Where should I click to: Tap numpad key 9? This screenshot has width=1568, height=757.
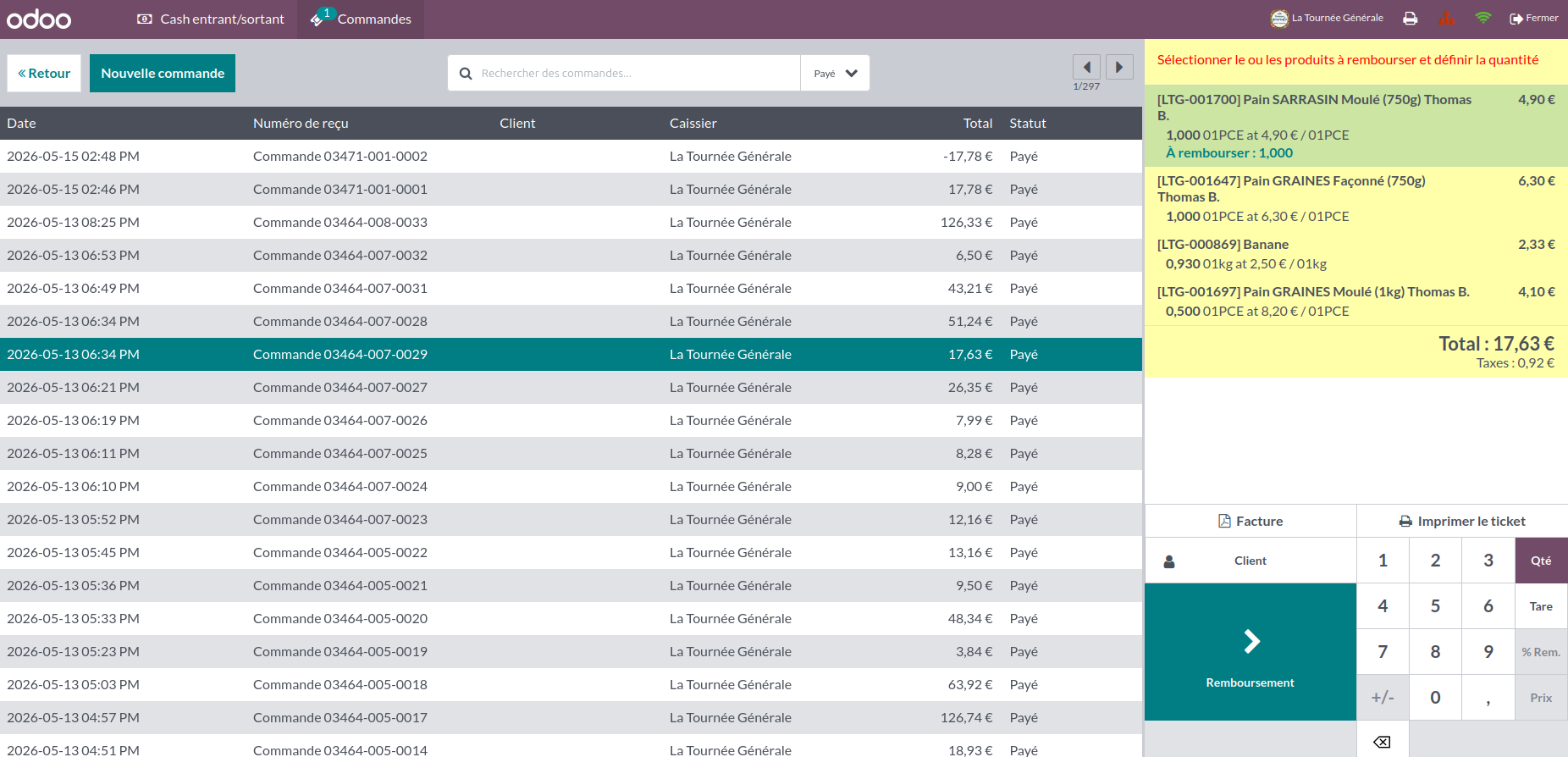click(1488, 652)
